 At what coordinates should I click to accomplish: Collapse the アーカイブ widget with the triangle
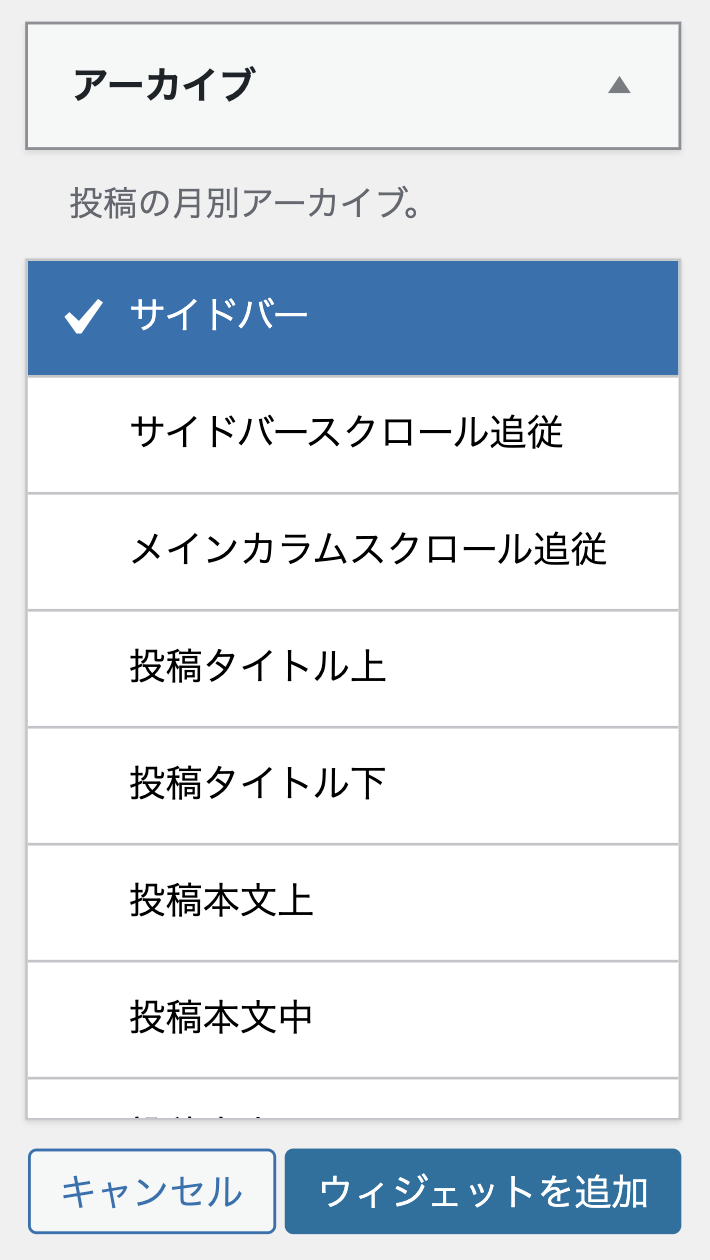tap(619, 86)
